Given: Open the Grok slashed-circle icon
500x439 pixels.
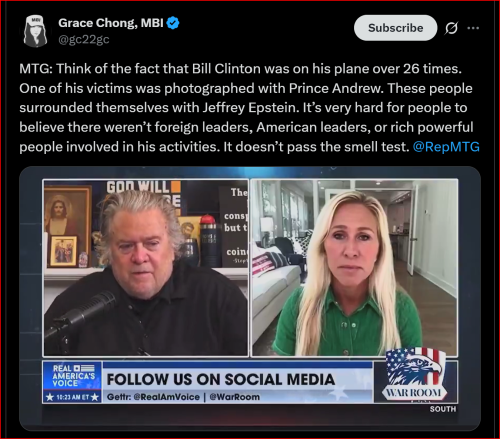Looking at the screenshot, I should click(451, 28).
